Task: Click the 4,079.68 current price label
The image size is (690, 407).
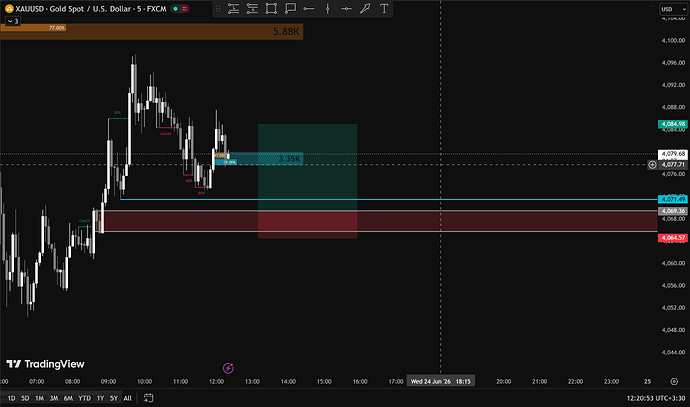Action: pyautogui.click(x=673, y=154)
